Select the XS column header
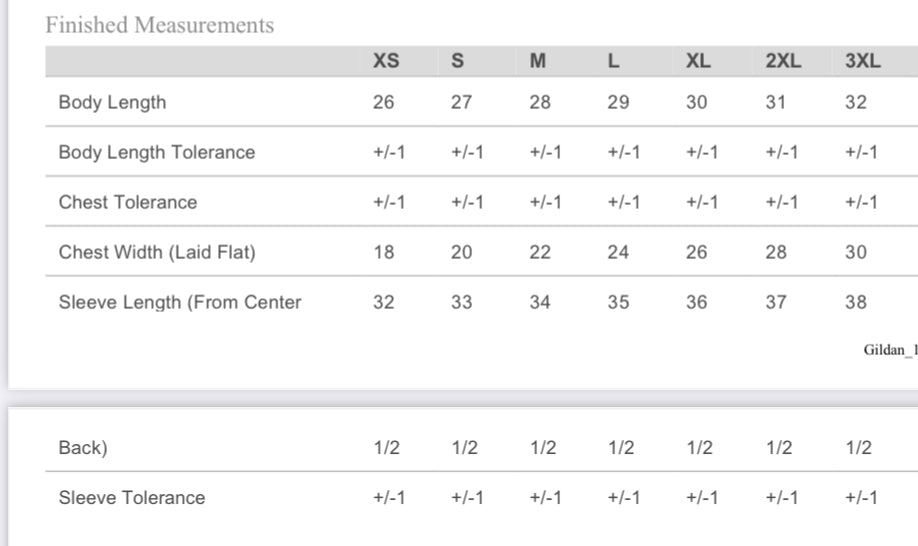 point(386,61)
